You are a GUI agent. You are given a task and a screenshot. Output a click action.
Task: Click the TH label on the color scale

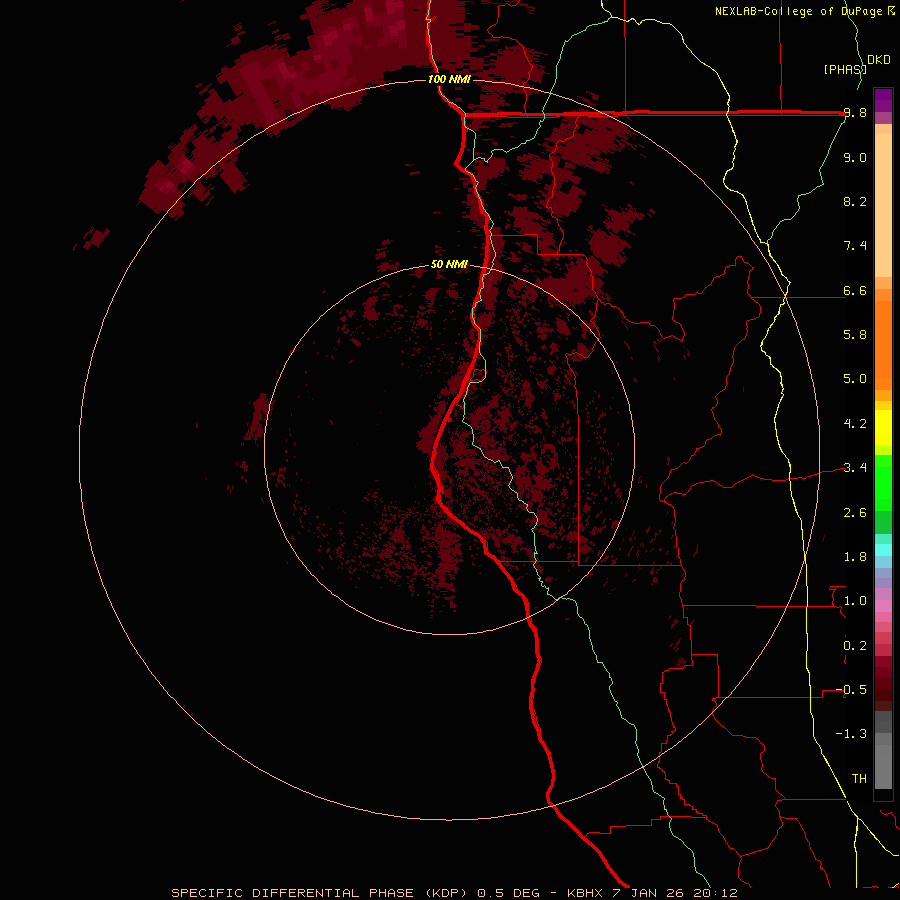[859, 779]
